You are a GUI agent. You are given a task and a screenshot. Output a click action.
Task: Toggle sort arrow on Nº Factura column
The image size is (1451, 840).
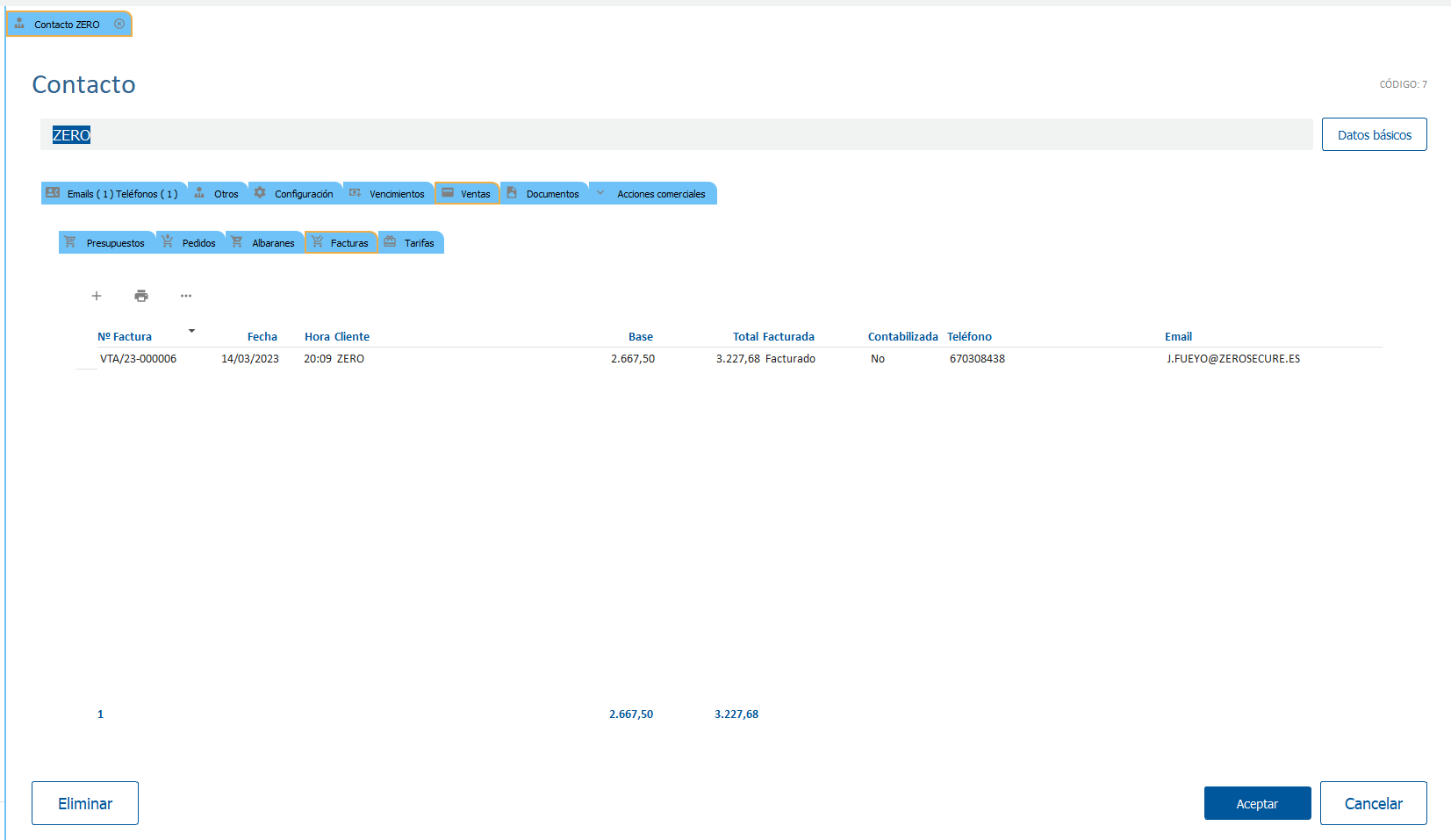coord(191,331)
